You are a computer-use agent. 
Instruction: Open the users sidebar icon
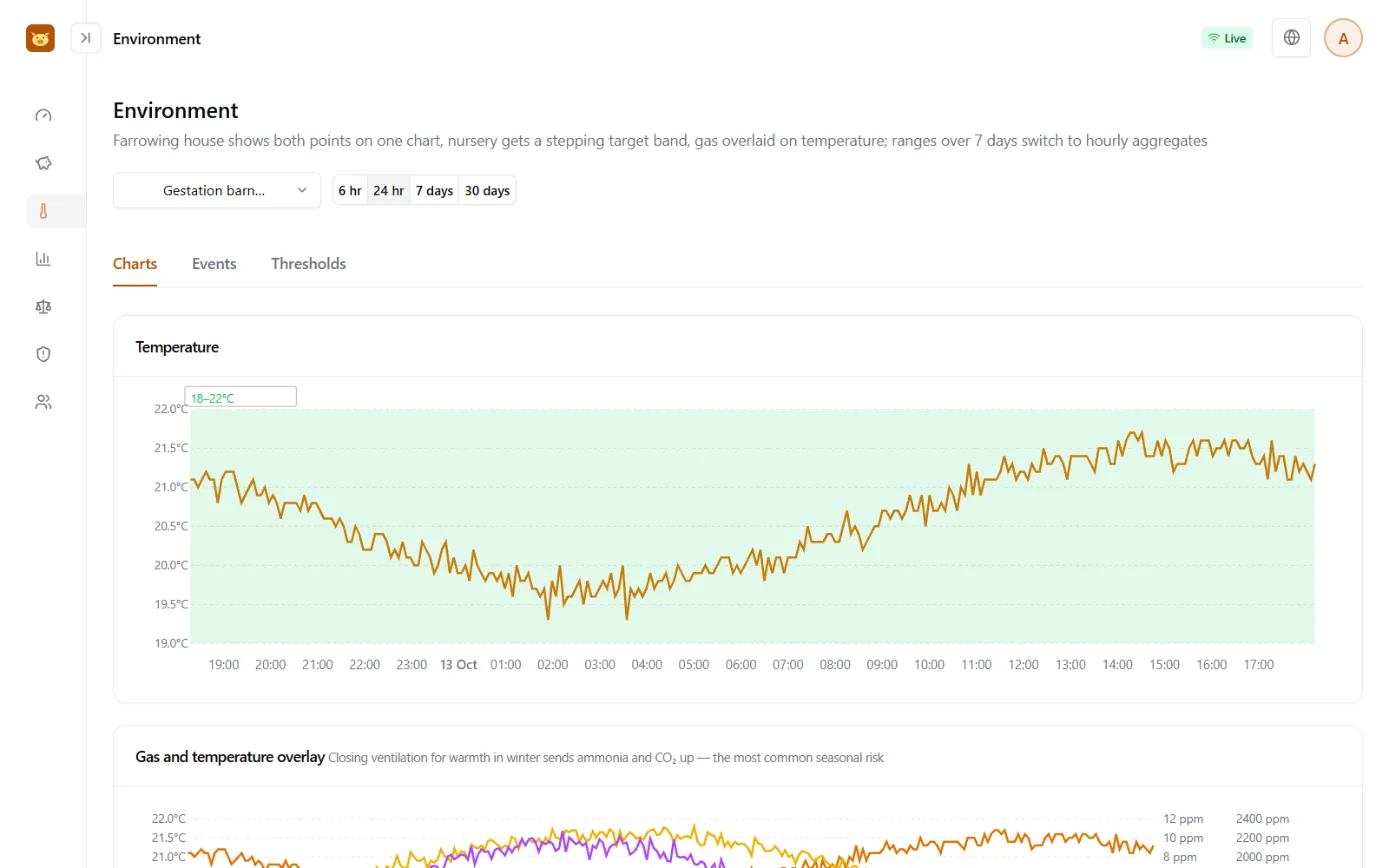click(43, 402)
